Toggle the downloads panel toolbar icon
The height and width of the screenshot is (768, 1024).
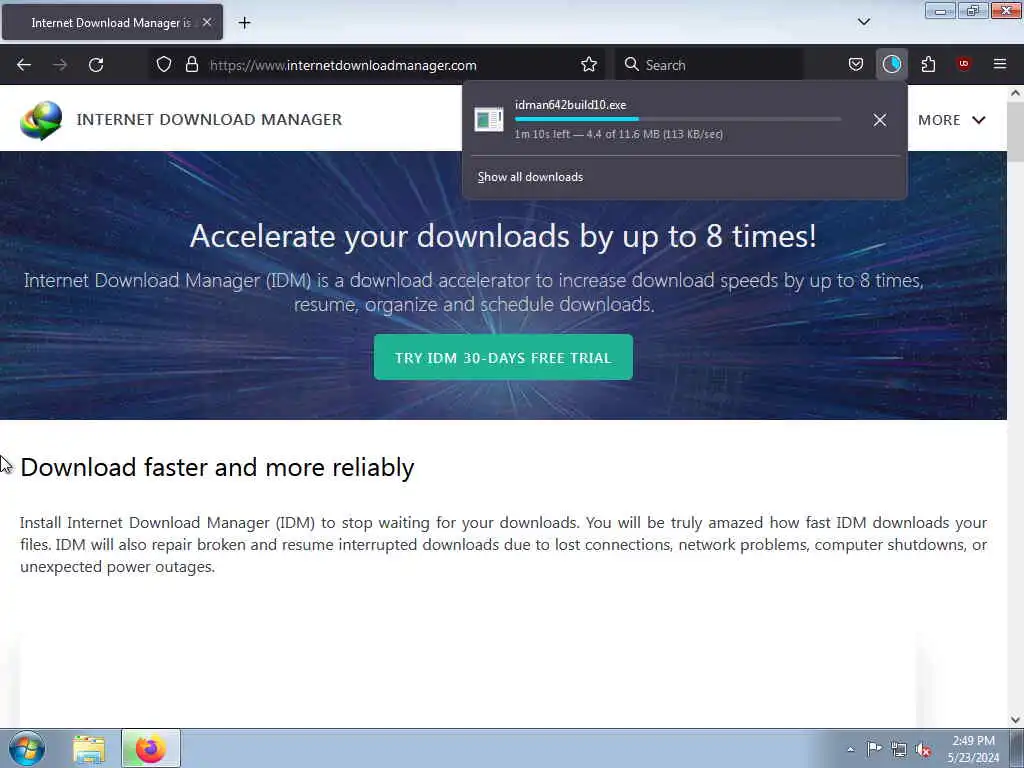click(891, 65)
